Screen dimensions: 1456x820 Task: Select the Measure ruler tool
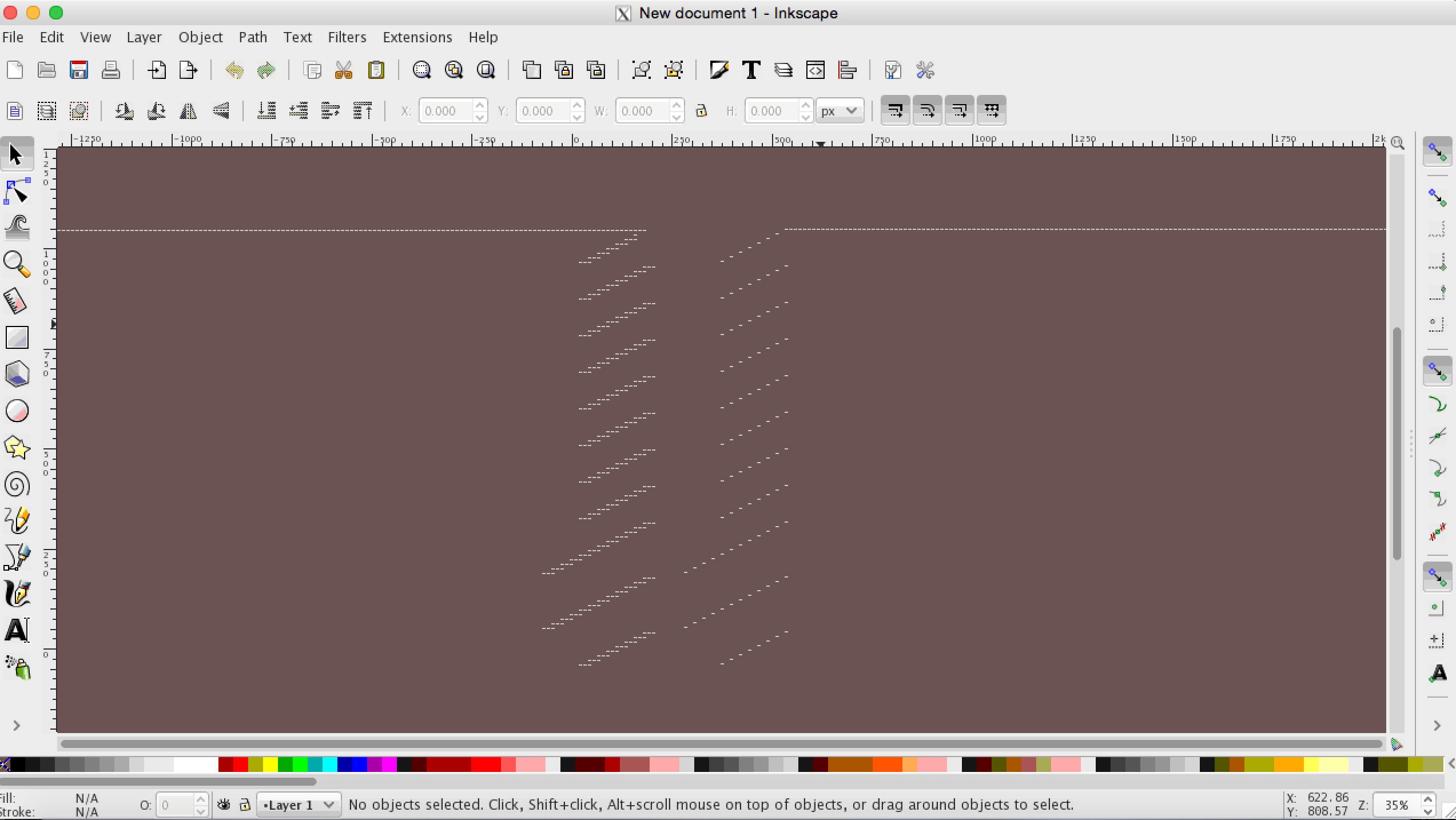(17, 301)
